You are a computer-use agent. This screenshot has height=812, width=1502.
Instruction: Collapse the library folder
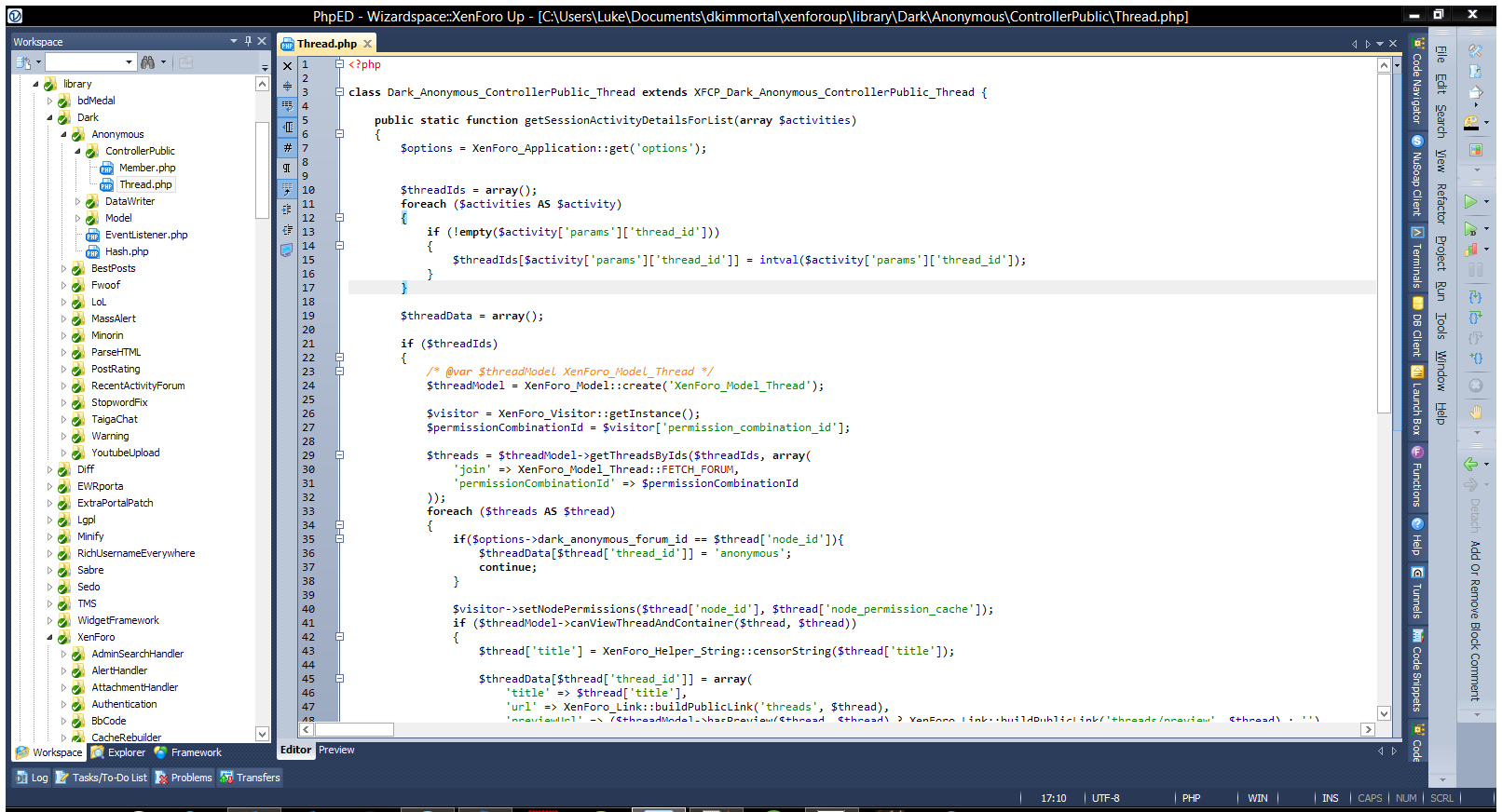(36, 84)
